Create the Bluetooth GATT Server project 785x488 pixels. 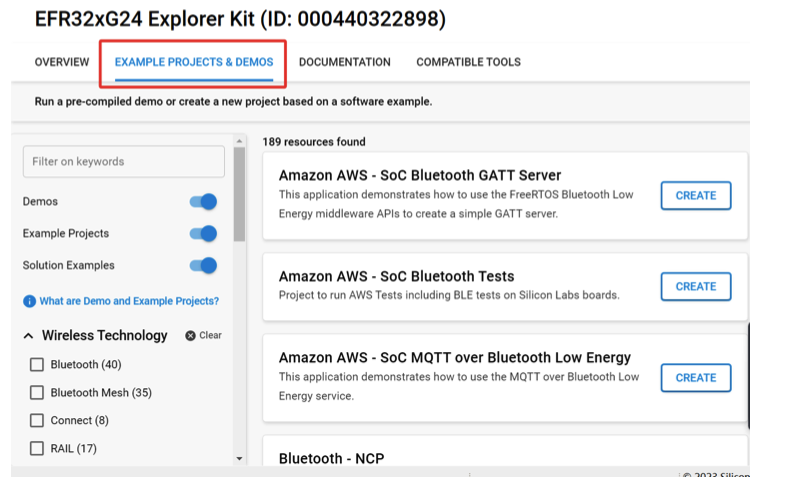pyautogui.click(x=695, y=196)
